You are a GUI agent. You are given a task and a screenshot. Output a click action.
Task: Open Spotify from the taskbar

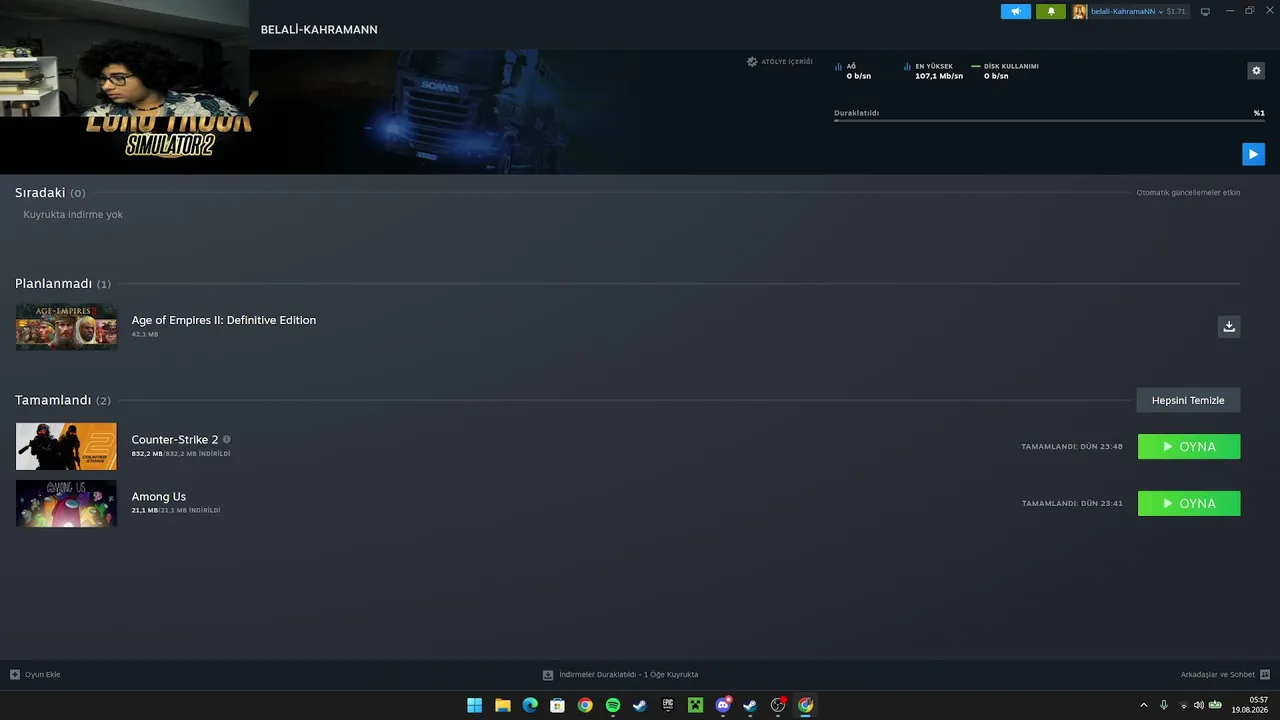point(613,705)
